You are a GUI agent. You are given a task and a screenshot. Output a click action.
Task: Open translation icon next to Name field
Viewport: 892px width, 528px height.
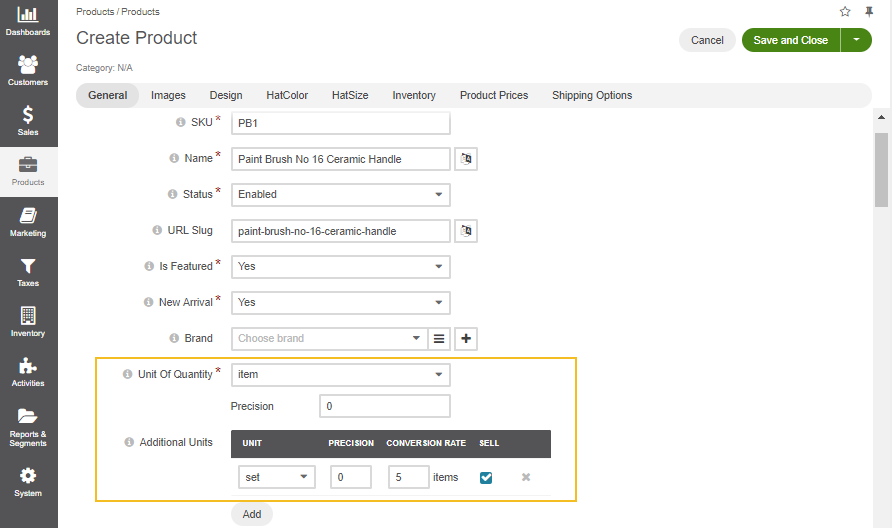coord(465,159)
